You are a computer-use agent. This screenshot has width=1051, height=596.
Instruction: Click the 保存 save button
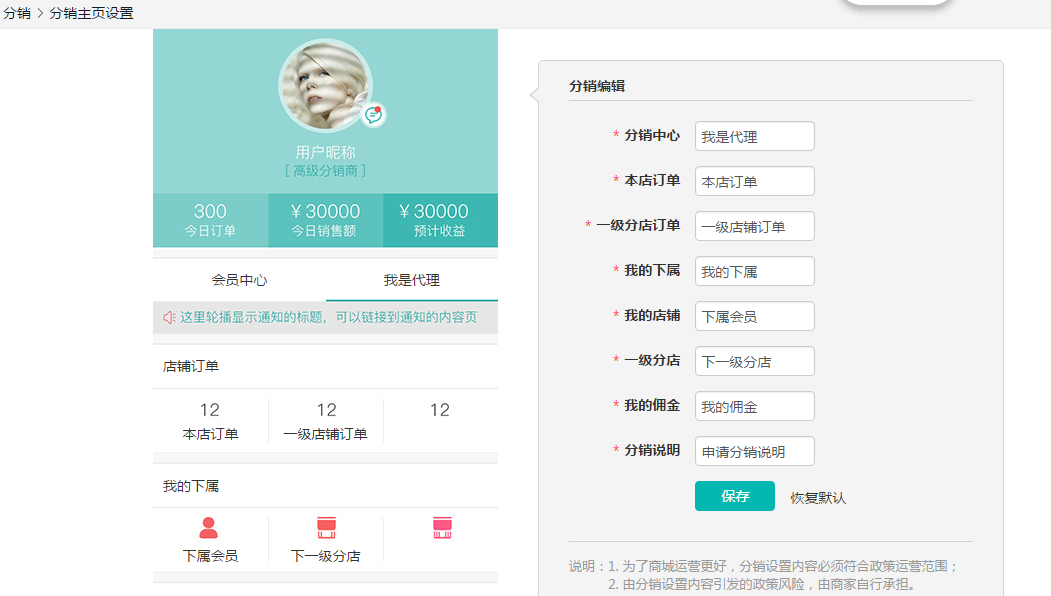point(735,496)
